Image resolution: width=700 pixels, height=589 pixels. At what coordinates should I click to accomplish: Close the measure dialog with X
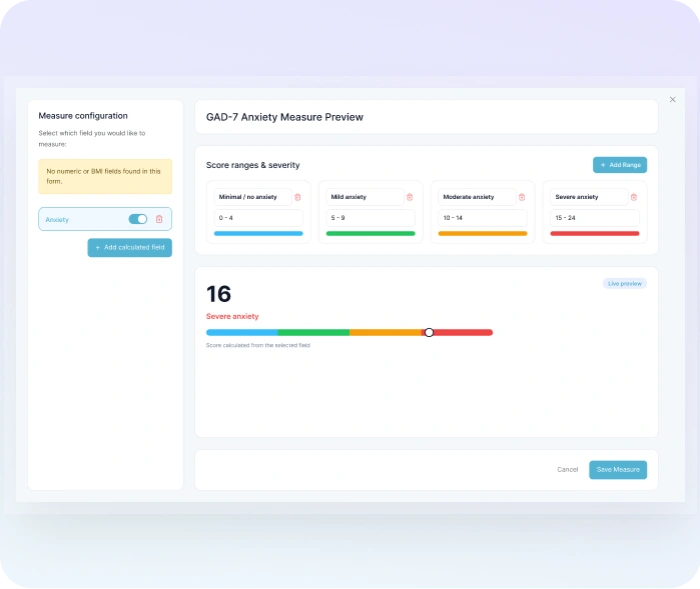(672, 99)
